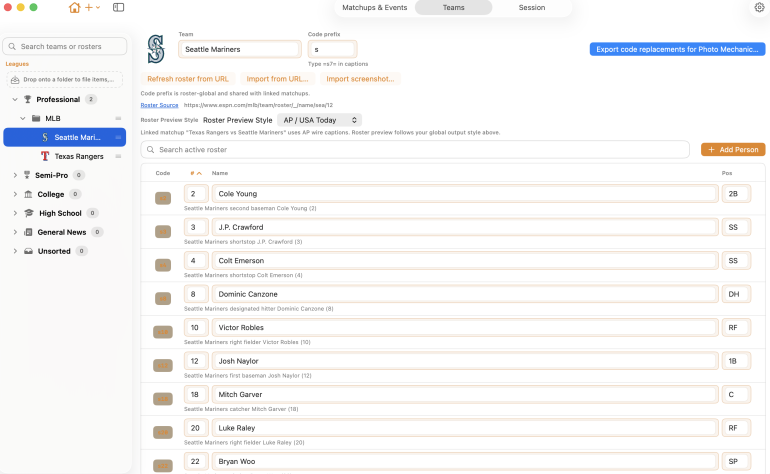
Task: Switch to the Session tab
Action: 532,7
